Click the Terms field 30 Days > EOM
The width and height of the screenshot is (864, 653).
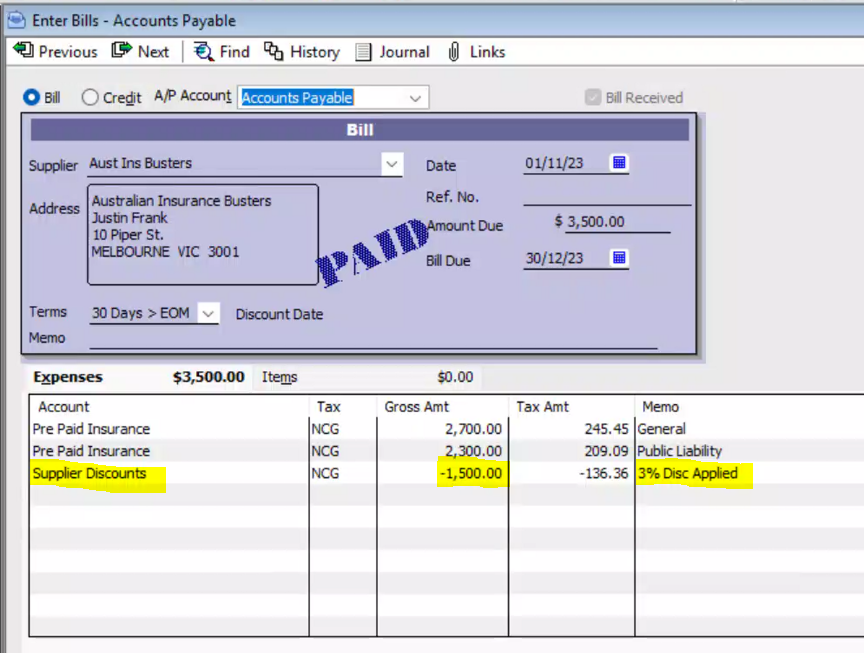[143, 313]
